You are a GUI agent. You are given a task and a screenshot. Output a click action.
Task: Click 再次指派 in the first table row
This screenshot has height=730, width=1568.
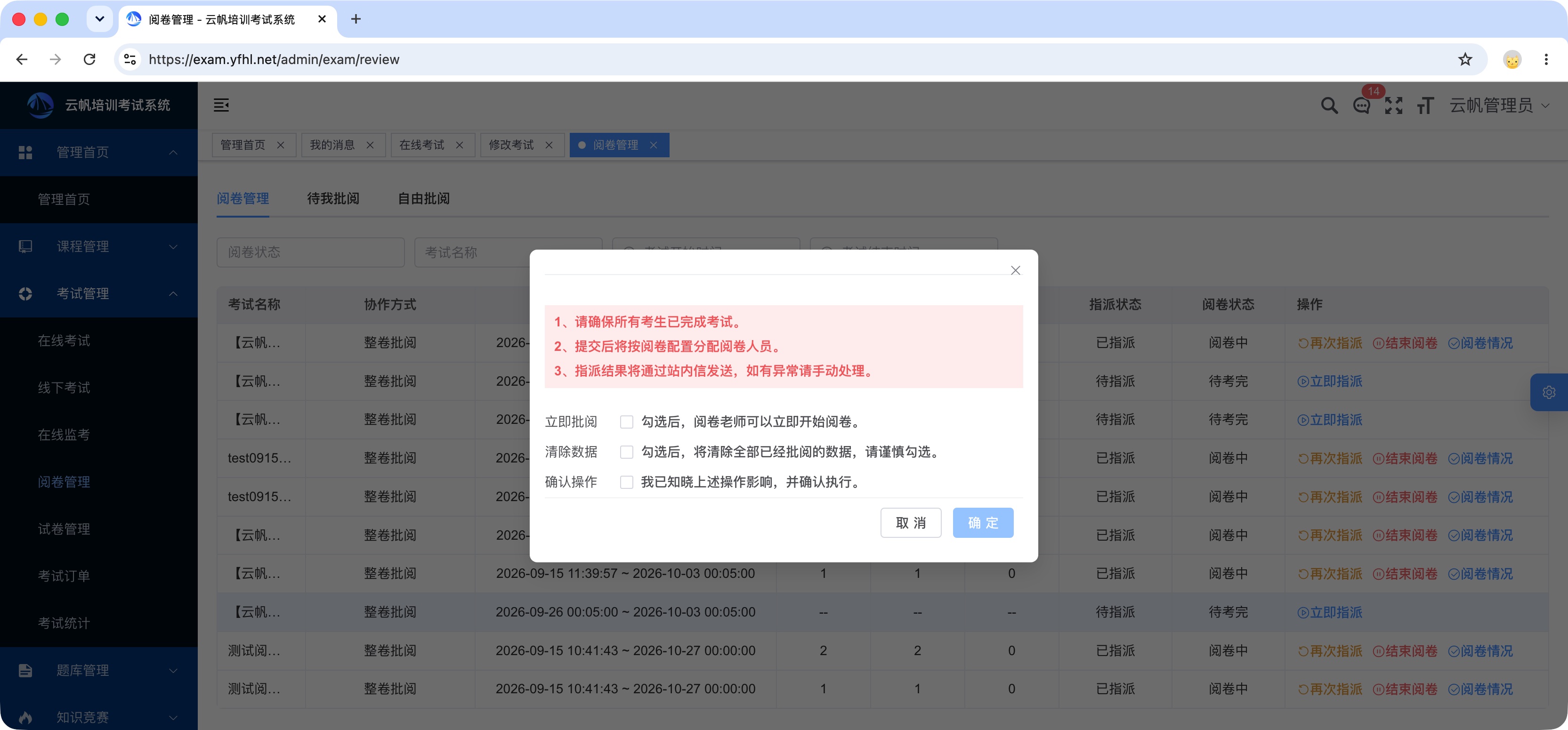pos(1329,343)
